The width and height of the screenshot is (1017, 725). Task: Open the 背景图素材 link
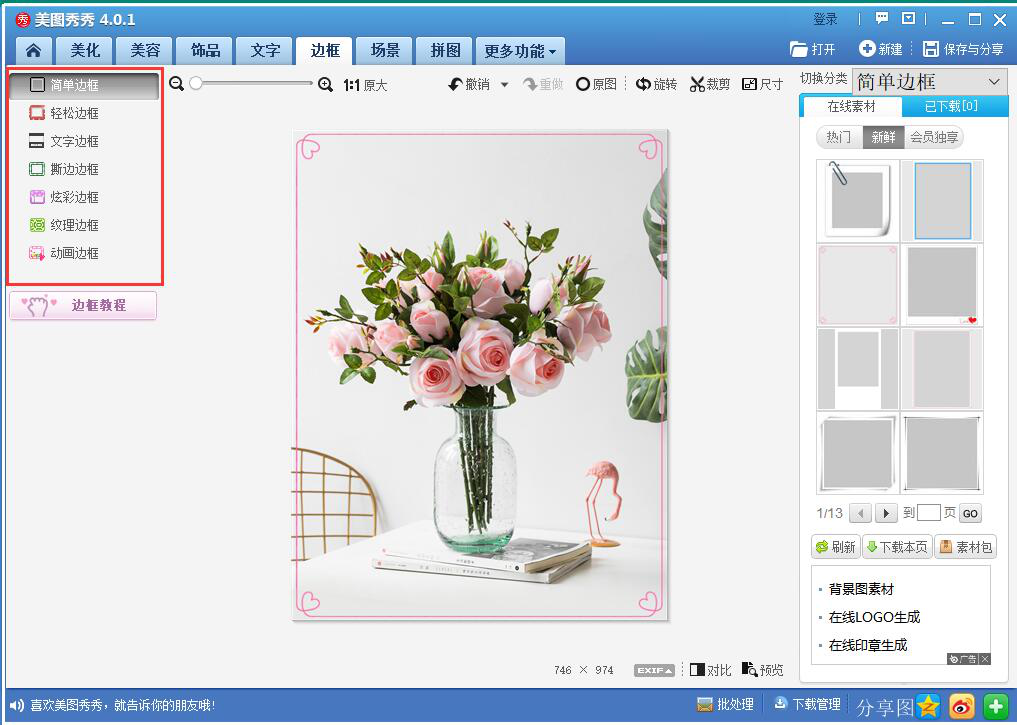[861, 589]
